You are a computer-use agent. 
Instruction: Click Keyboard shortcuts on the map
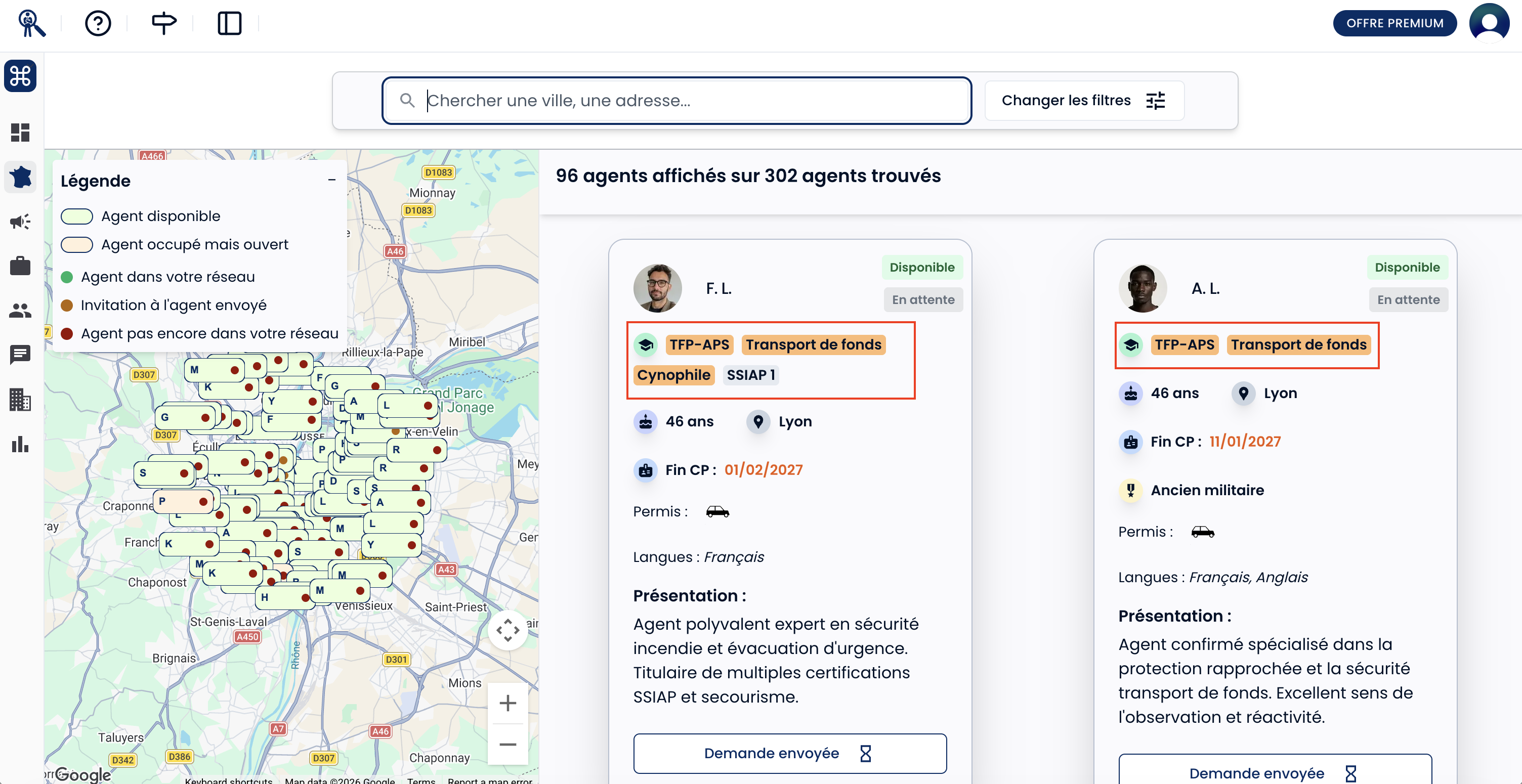click(x=228, y=780)
